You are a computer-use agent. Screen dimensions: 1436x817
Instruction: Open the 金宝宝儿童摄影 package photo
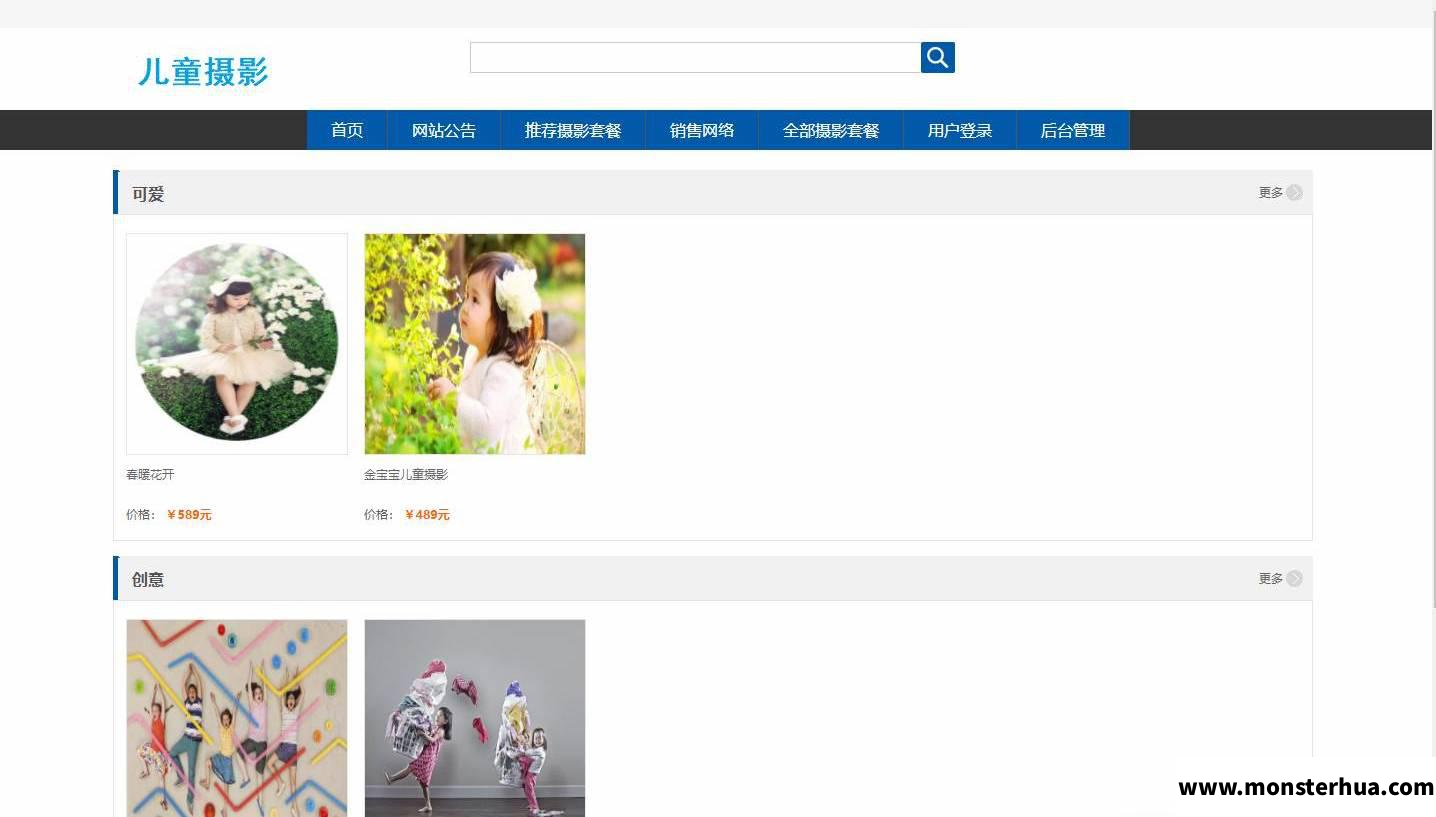pos(475,344)
